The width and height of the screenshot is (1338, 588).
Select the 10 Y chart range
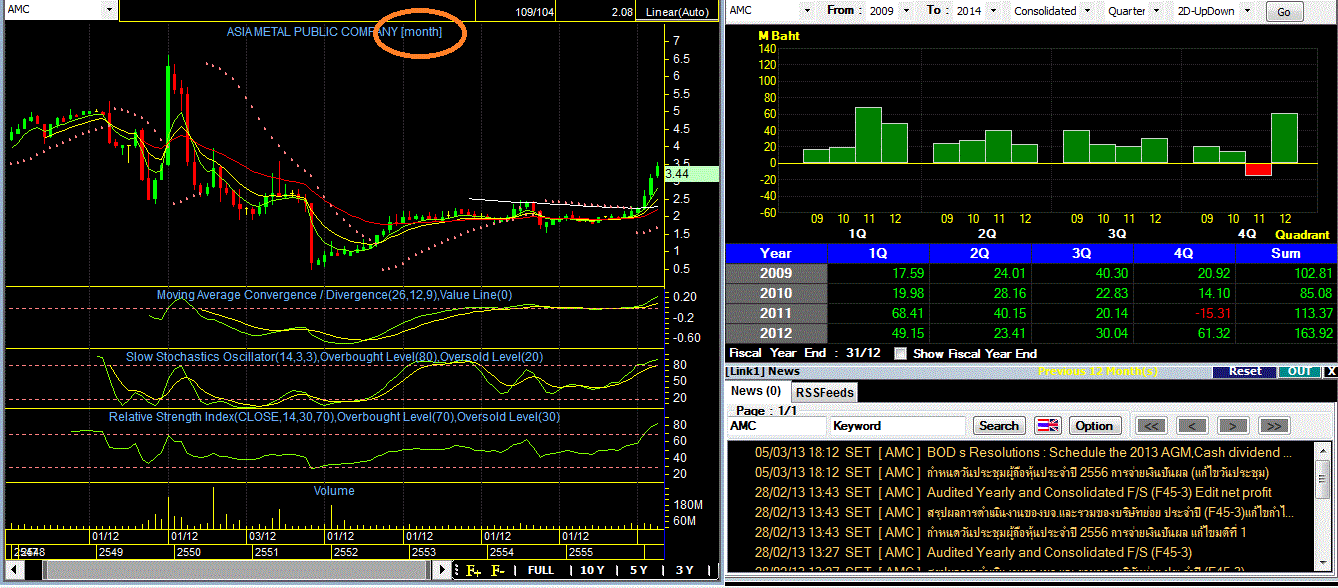(592, 570)
